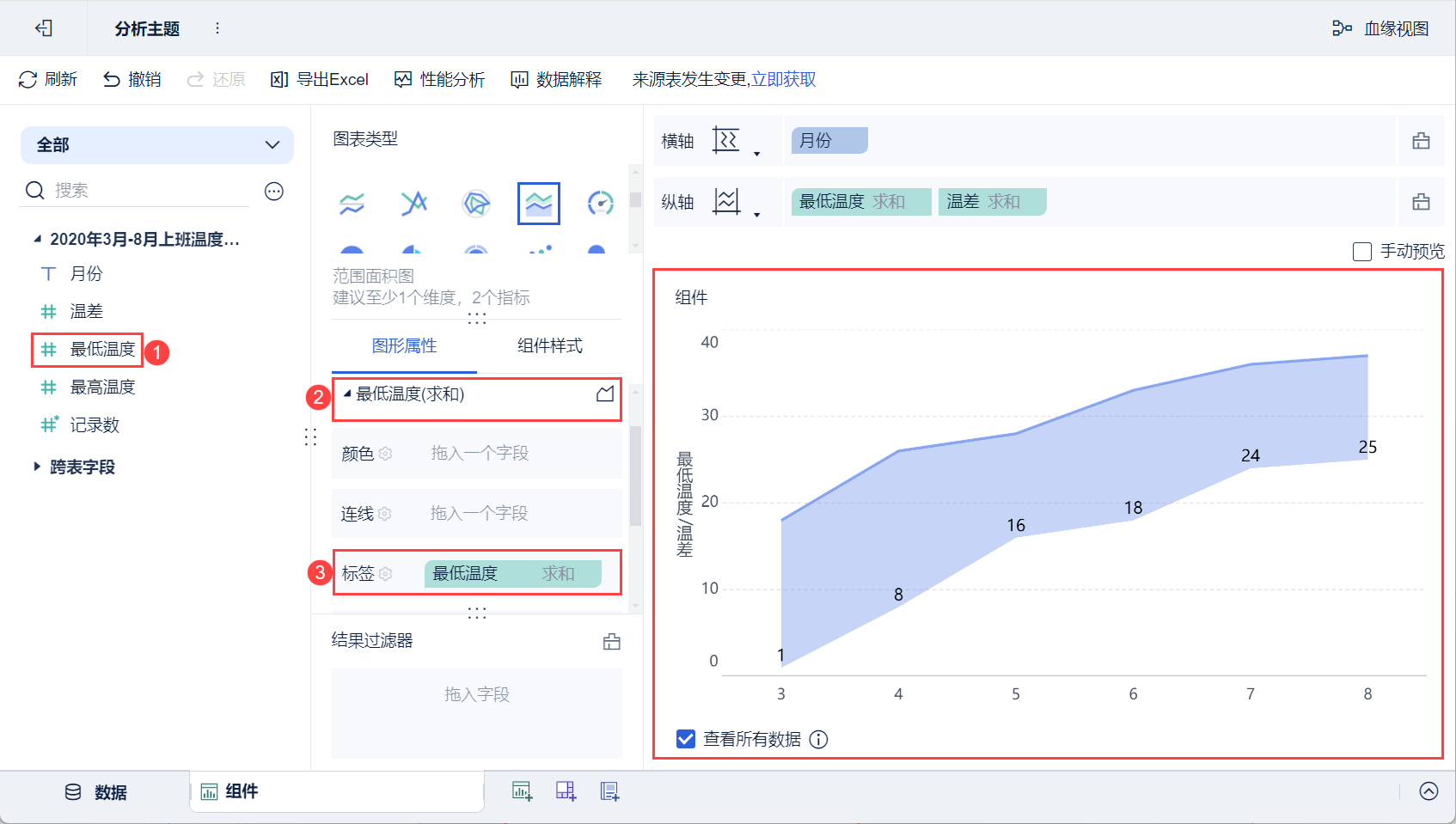Expand the 跨表字段 node
The image size is (1456, 824).
tap(37, 467)
